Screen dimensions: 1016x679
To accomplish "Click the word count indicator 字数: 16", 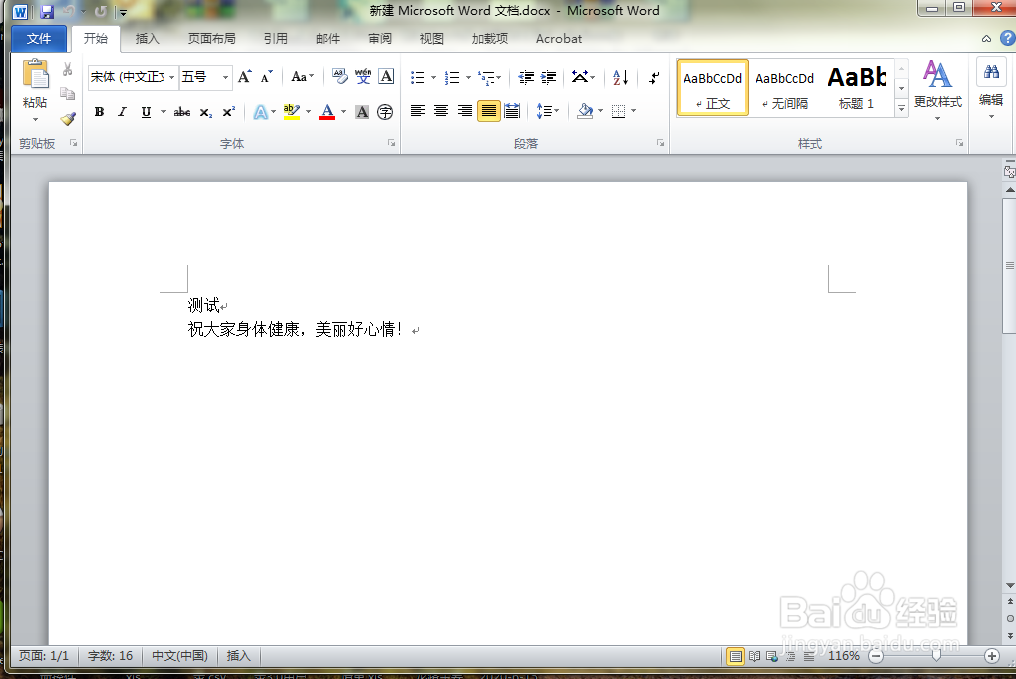I will point(112,656).
